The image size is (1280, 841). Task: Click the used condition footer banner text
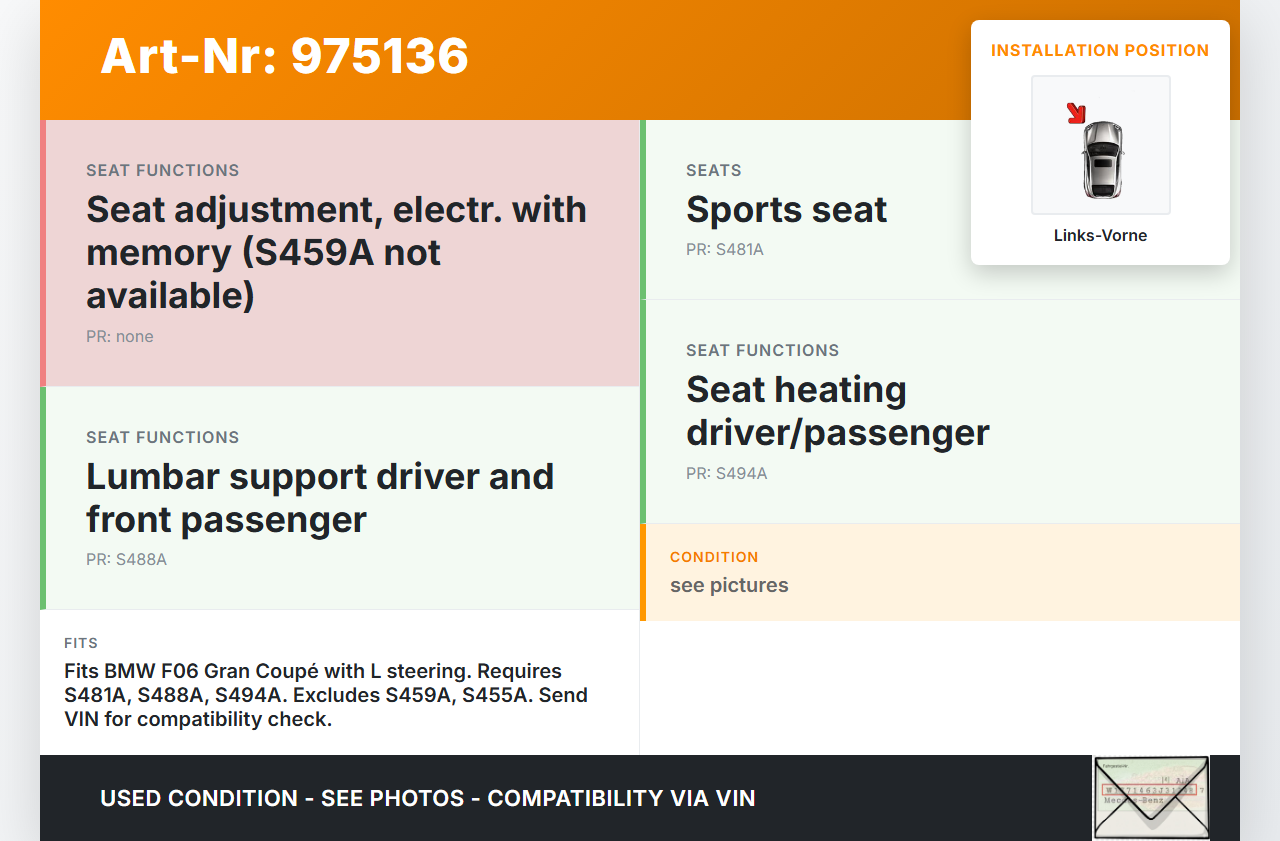point(428,798)
